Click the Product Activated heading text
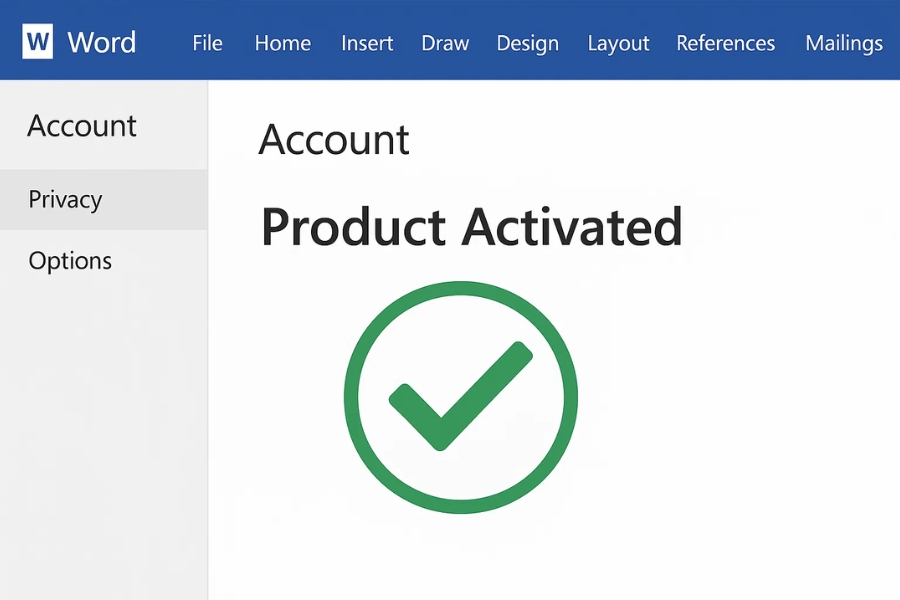Image resolution: width=900 pixels, height=600 pixels. pos(471,227)
